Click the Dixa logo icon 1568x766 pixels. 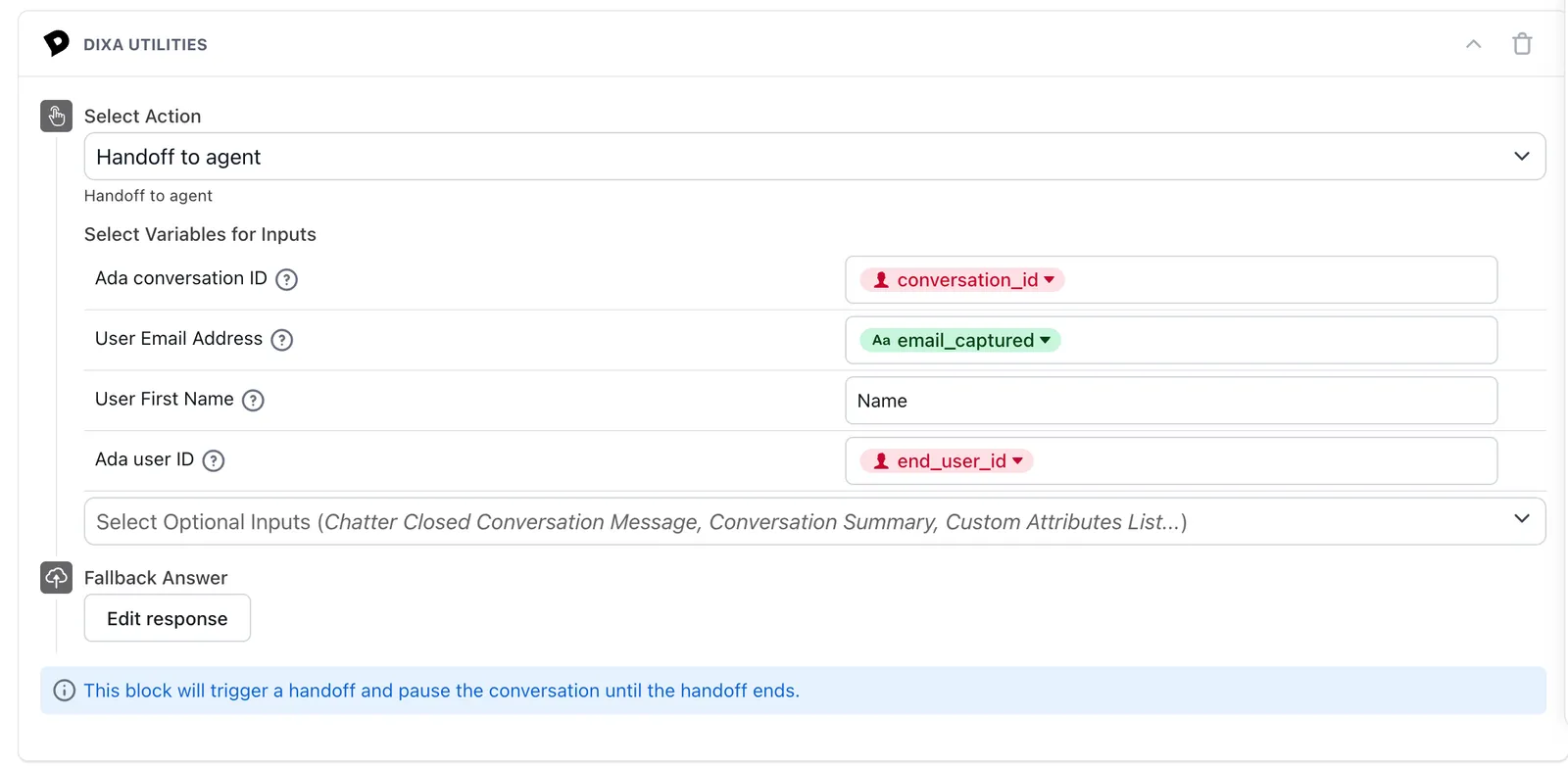click(57, 43)
